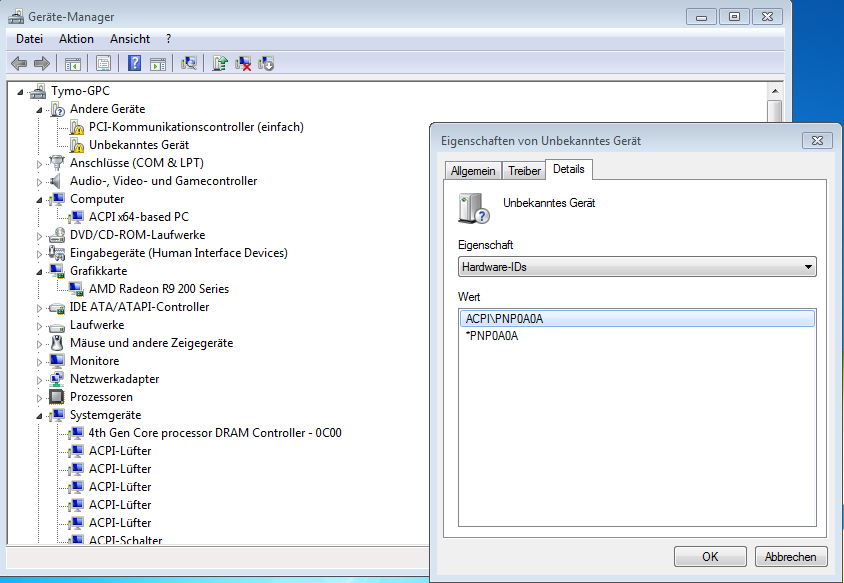Click the Laufwerke disk icon

tap(57, 326)
